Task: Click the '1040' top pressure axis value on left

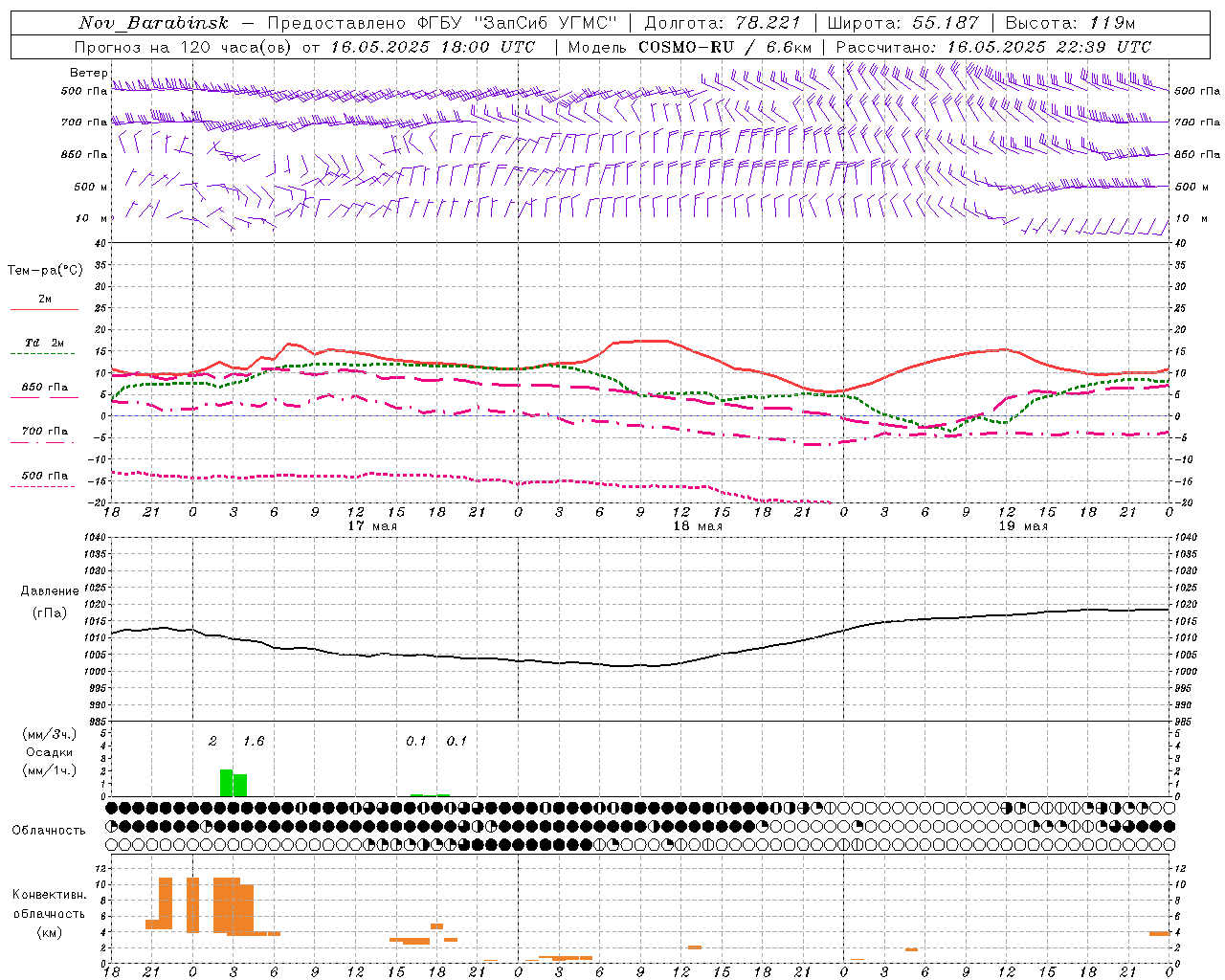Action: click(x=95, y=538)
